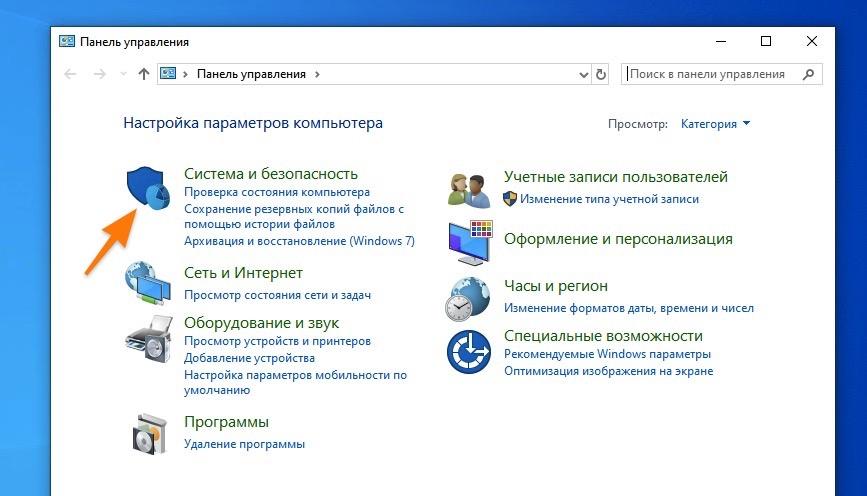Click the Back navigation arrow
The image size is (867, 496).
click(70, 74)
